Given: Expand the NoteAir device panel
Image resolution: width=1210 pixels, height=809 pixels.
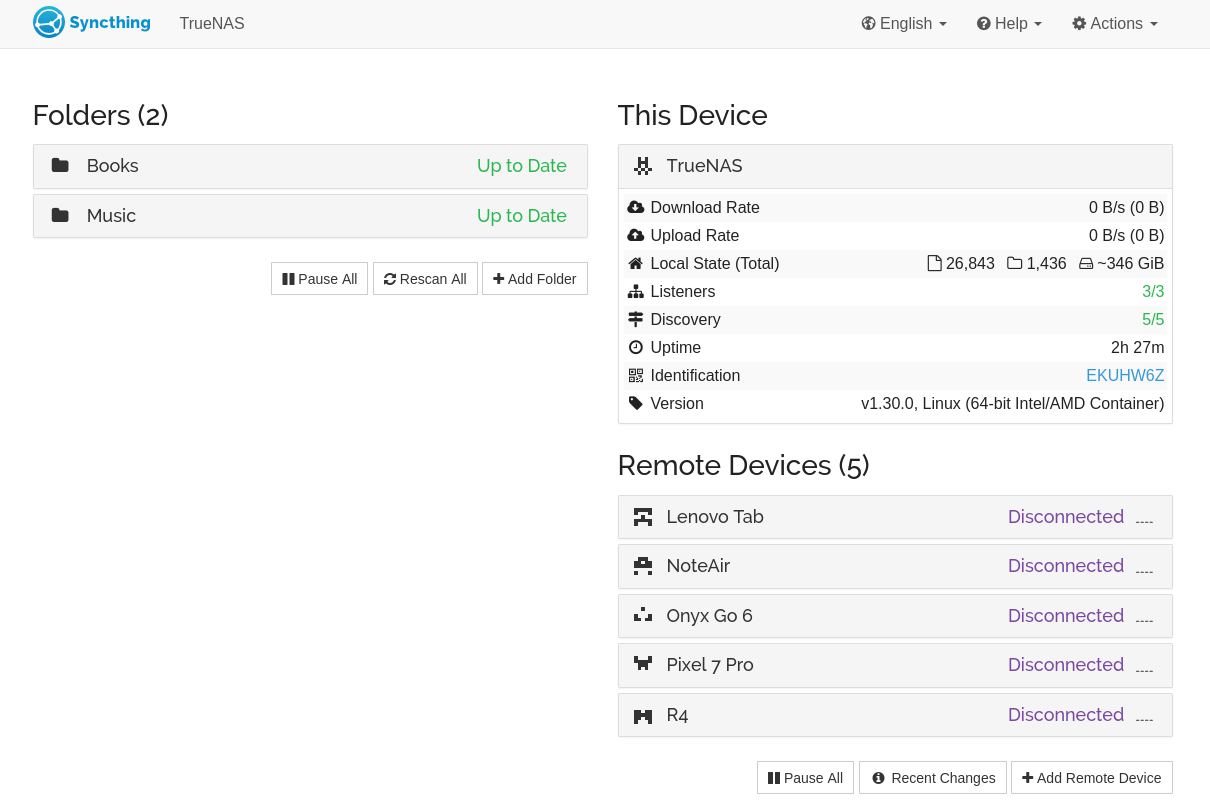Looking at the screenshot, I should (x=895, y=566).
